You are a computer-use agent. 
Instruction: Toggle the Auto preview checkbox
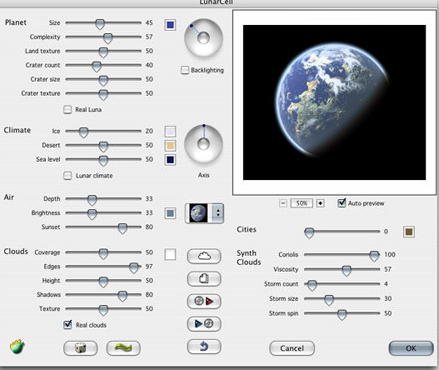[x=342, y=203]
